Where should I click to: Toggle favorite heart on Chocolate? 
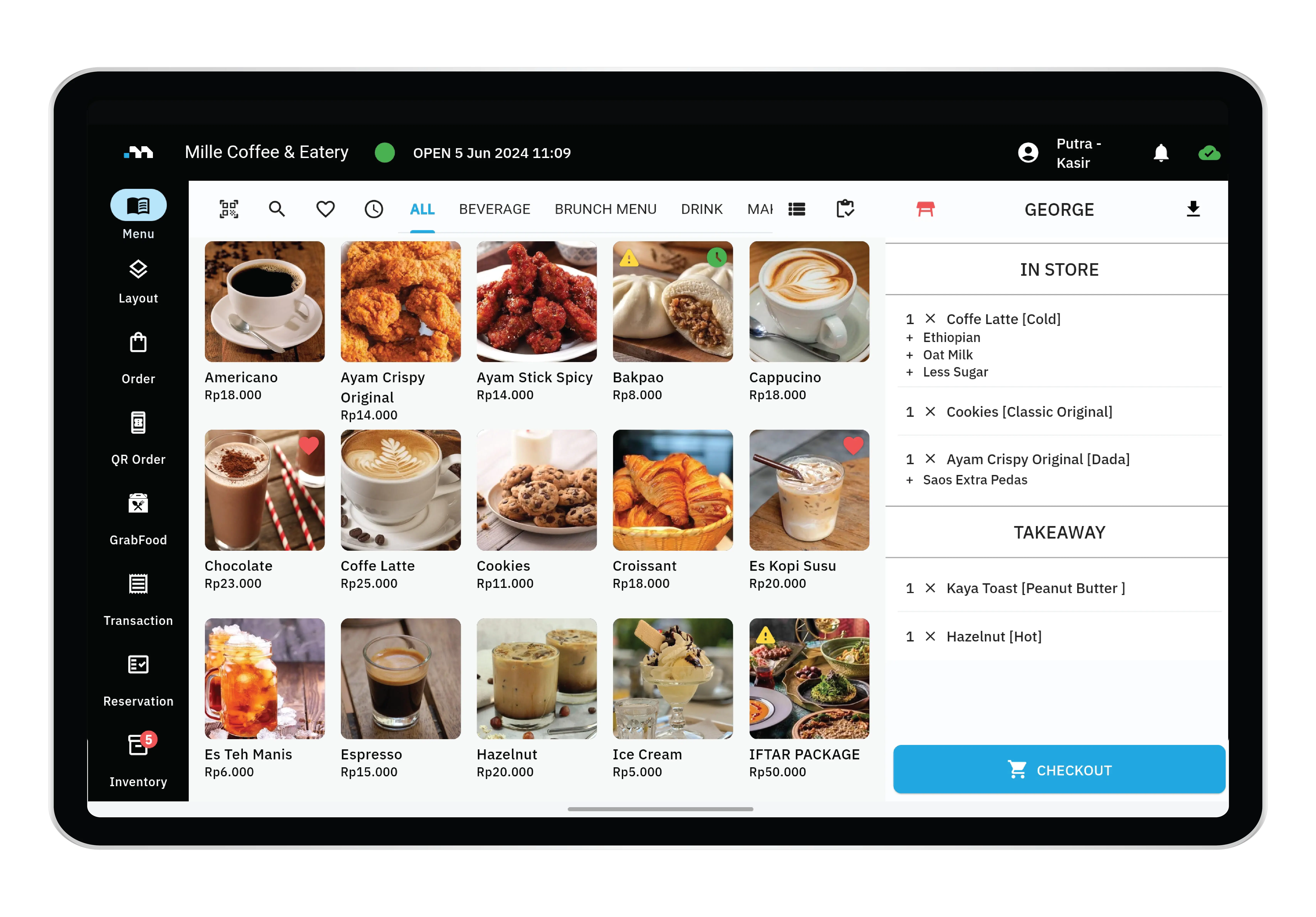tap(309, 446)
